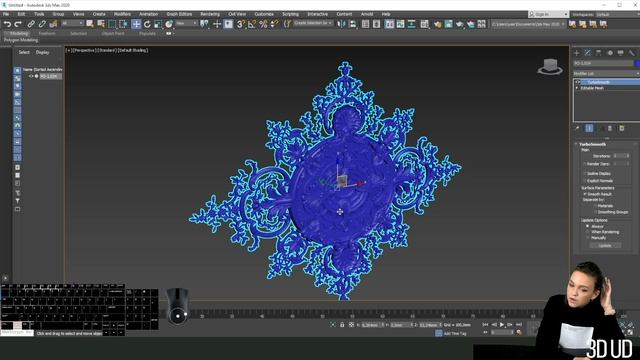Click the object name field
The width and height of the screenshot is (640, 360).
603,63
